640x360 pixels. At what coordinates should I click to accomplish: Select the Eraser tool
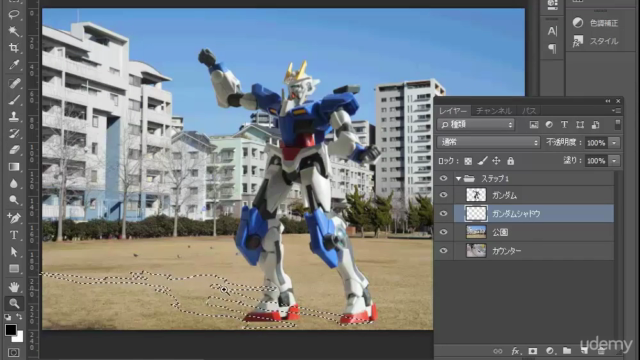pos(13,150)
